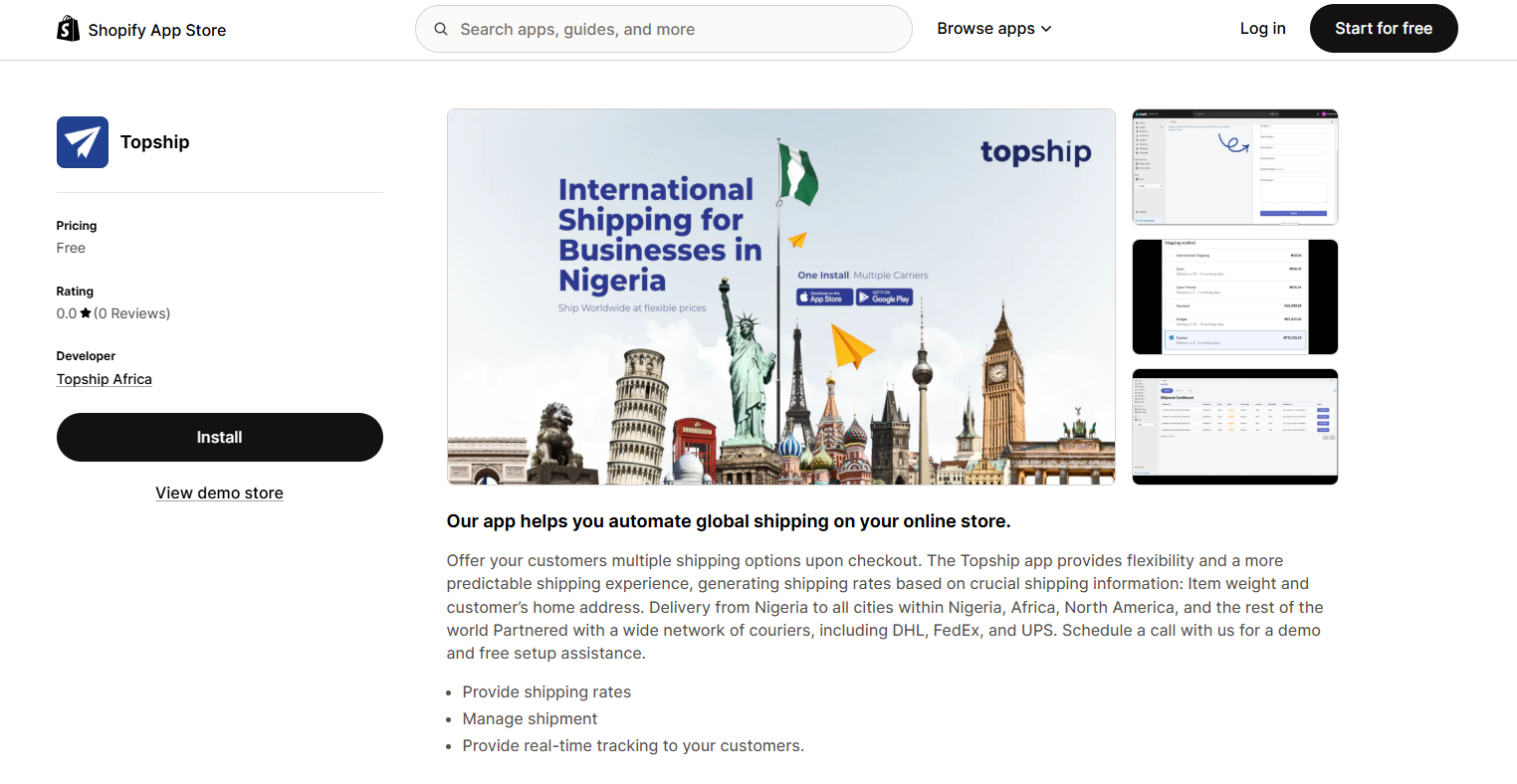Click the Topship paper plane app icon

83,142
